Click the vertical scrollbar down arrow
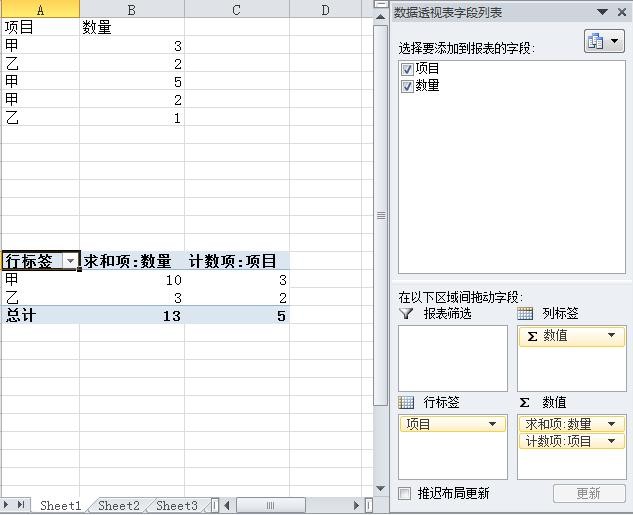This screenshot has width=633, height=515. 380,488
